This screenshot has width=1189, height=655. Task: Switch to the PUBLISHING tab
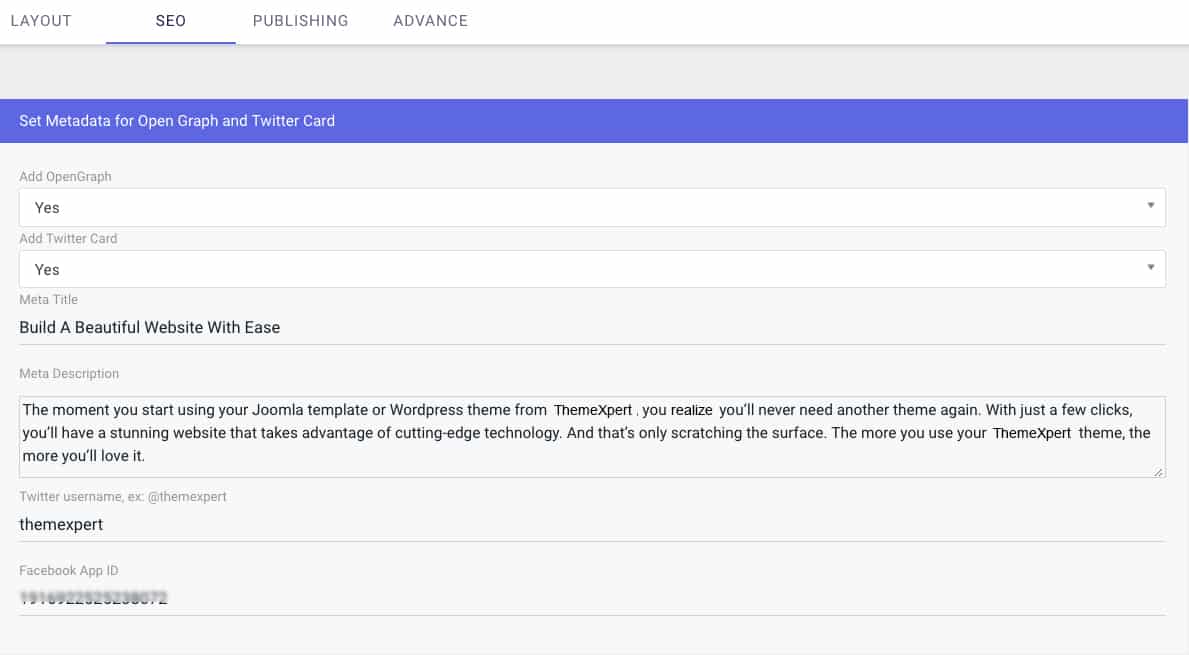pos(300,20)
